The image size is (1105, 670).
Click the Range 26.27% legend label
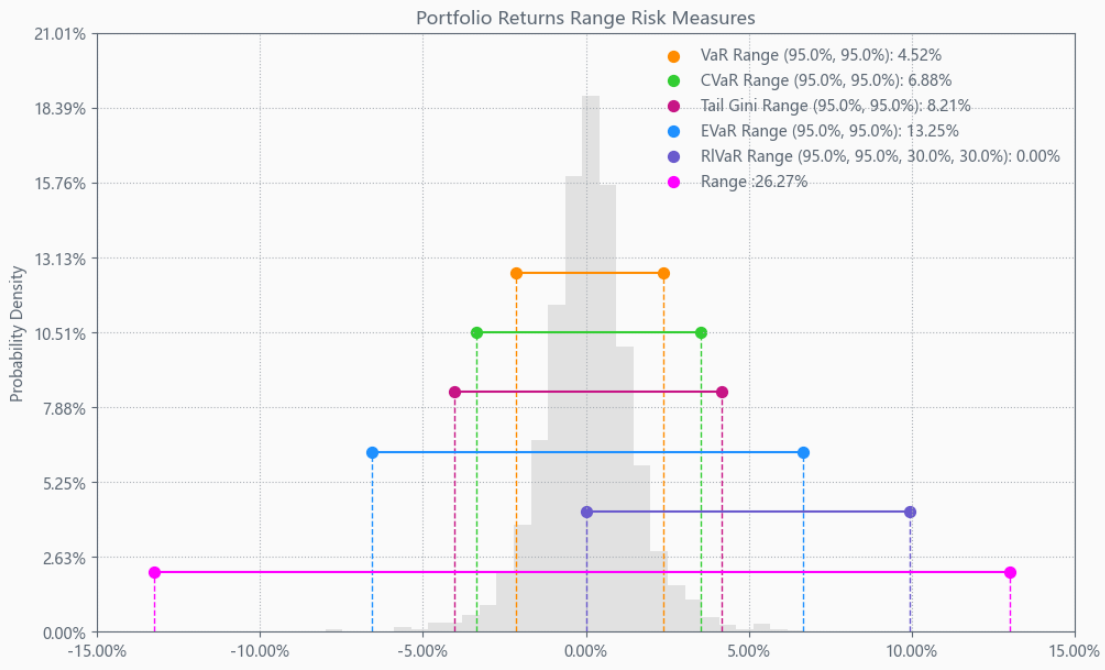pyautogui.click(x=754, y=182)
